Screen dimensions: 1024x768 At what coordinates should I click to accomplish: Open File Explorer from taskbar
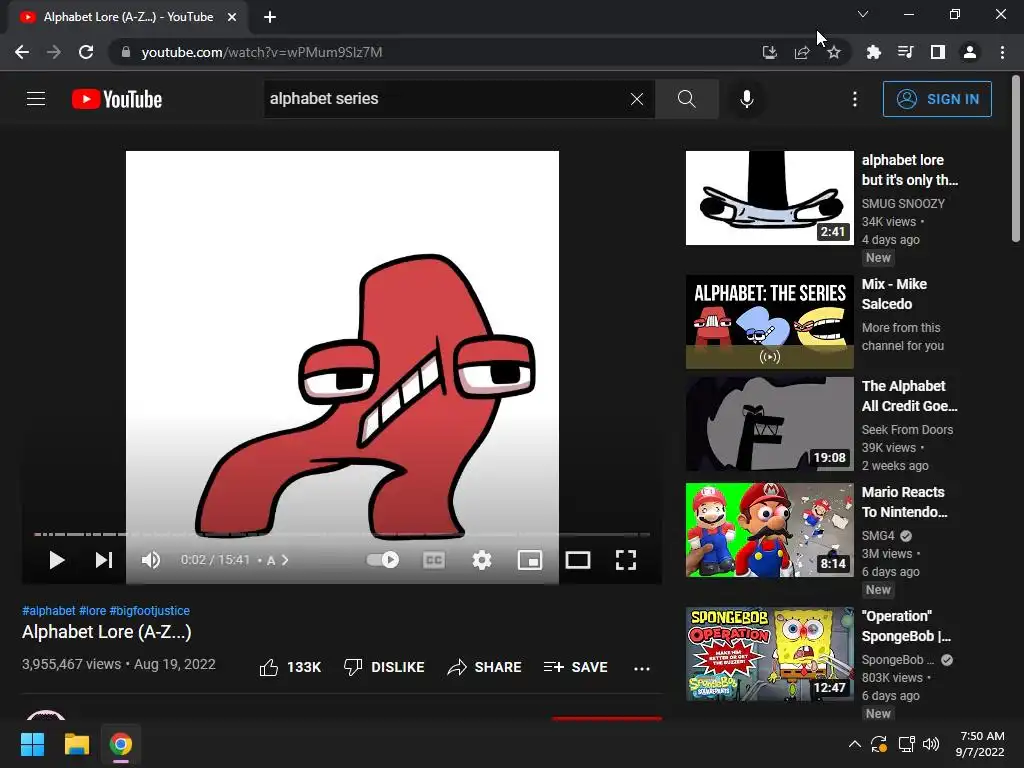click(x=76, y=744)
